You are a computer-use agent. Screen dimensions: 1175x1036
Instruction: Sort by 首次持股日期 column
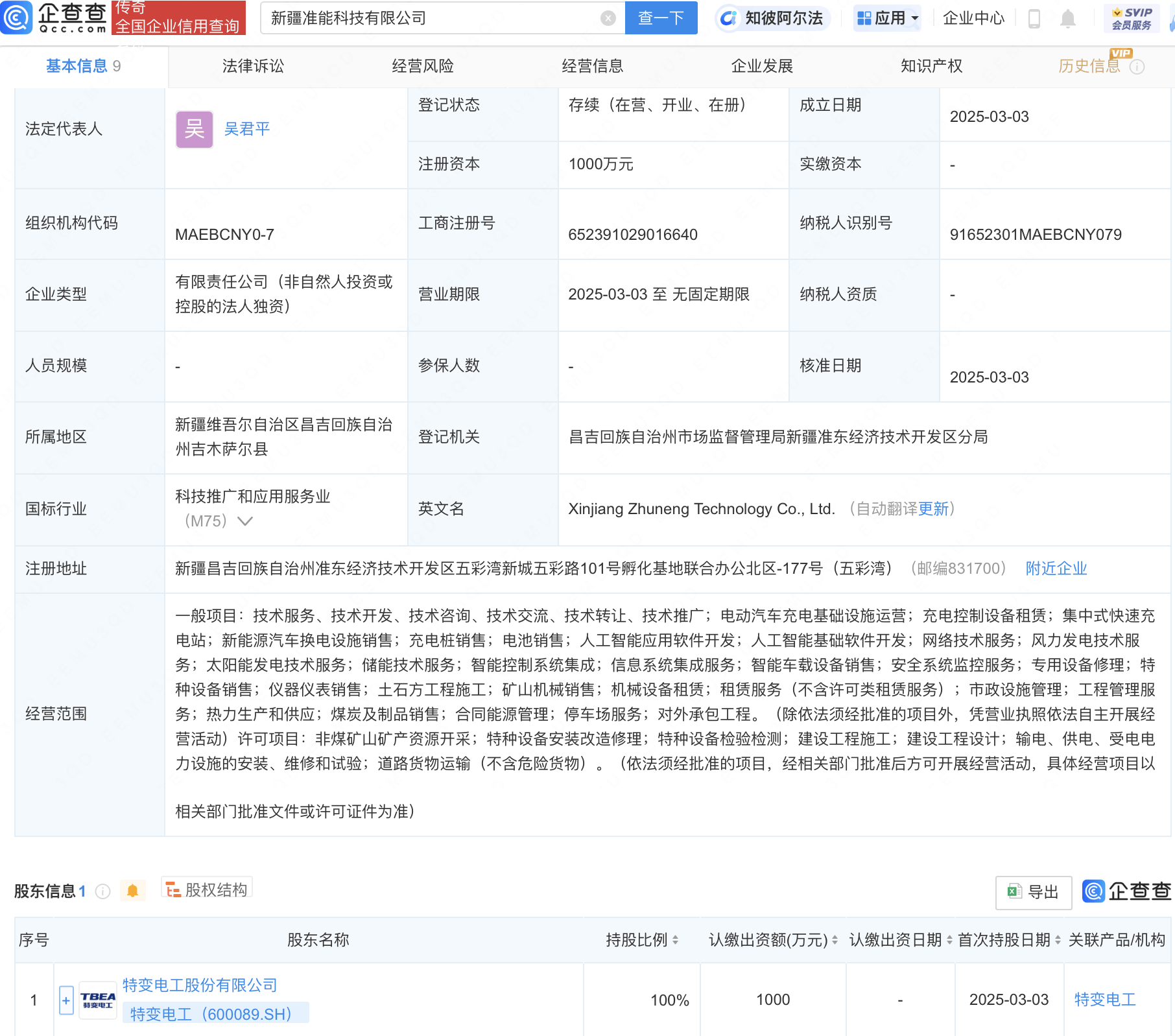tap(1058, 940)
